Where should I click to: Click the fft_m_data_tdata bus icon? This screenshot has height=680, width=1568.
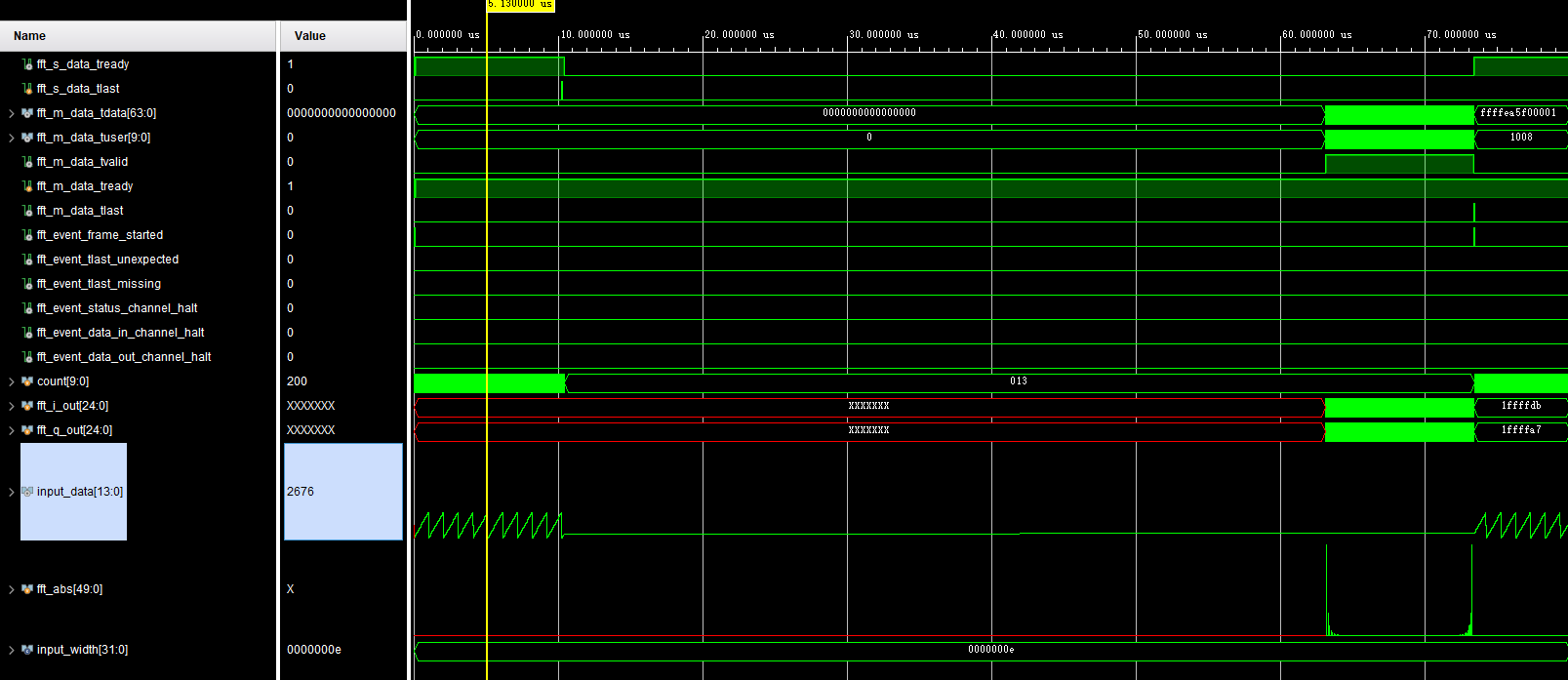click(x=27, y=113)
